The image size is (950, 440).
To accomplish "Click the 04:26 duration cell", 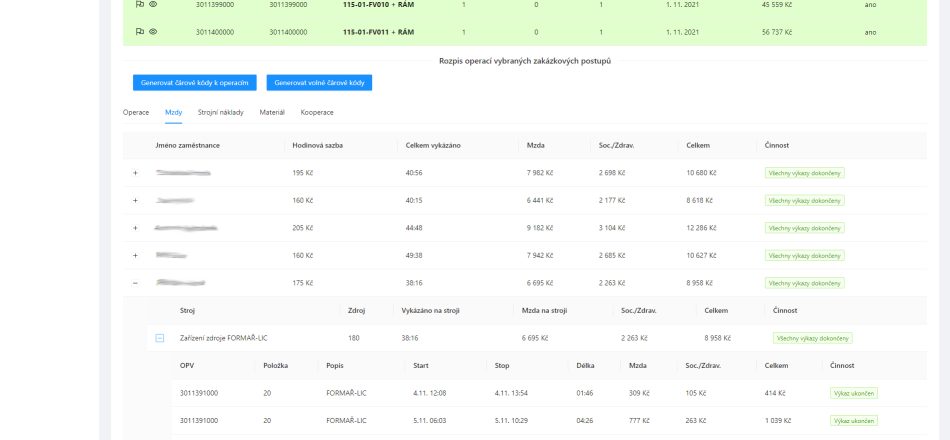I will point(585,421).
